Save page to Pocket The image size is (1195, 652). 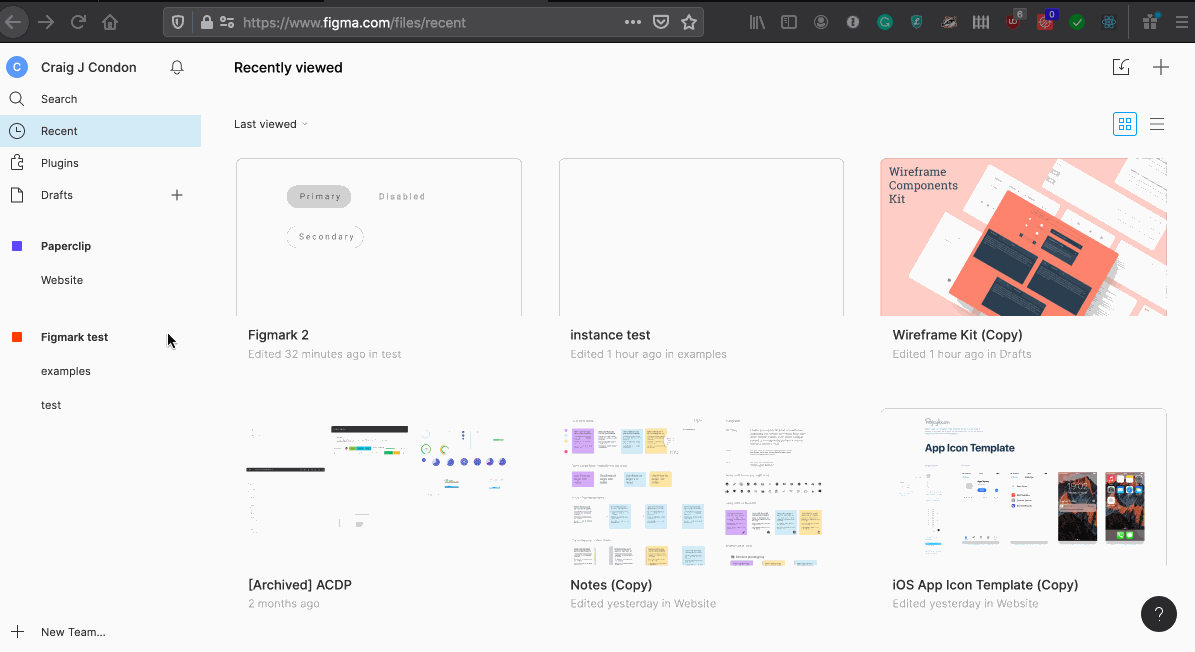(x=661, y=22)
